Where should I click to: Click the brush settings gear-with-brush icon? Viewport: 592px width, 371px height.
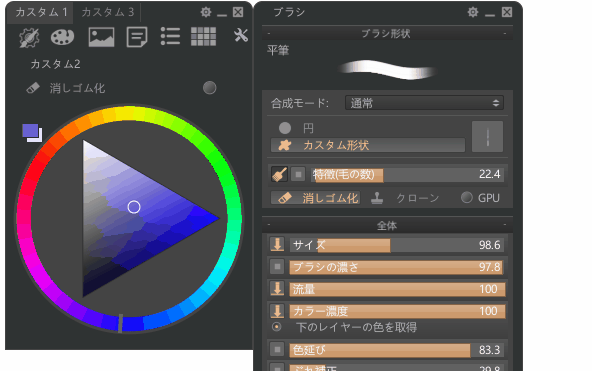pyautogui.click(x=29, y=37)
